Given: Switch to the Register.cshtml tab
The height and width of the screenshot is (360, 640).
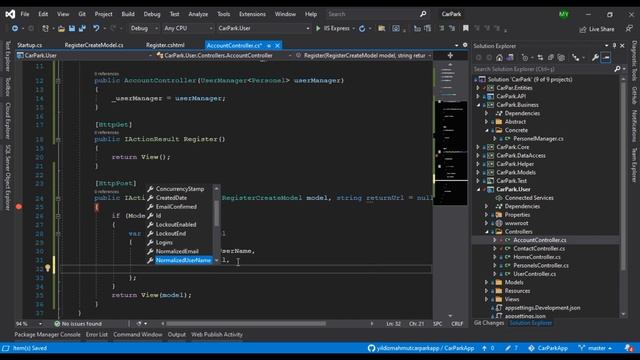Looking at the screenshot, I should [x=165, y=45].
